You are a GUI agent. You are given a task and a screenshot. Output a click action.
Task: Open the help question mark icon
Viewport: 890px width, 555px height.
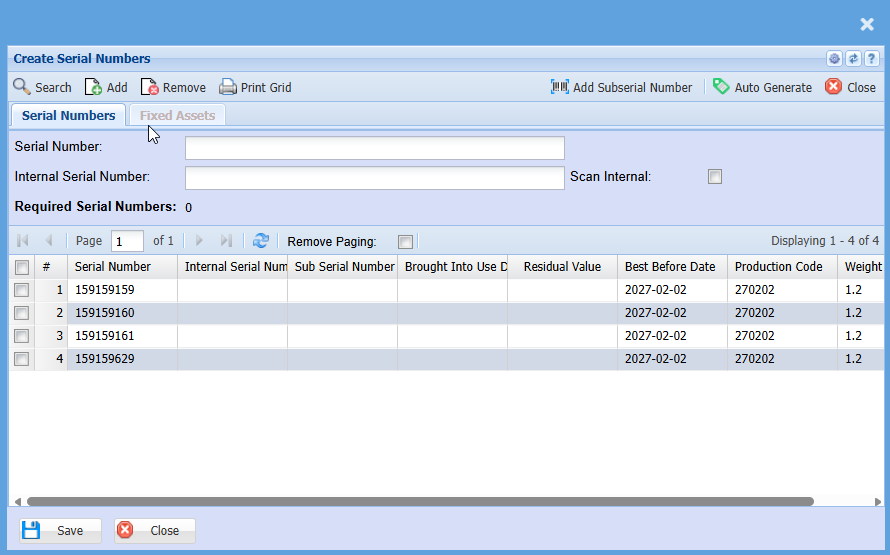click(872, 59)
